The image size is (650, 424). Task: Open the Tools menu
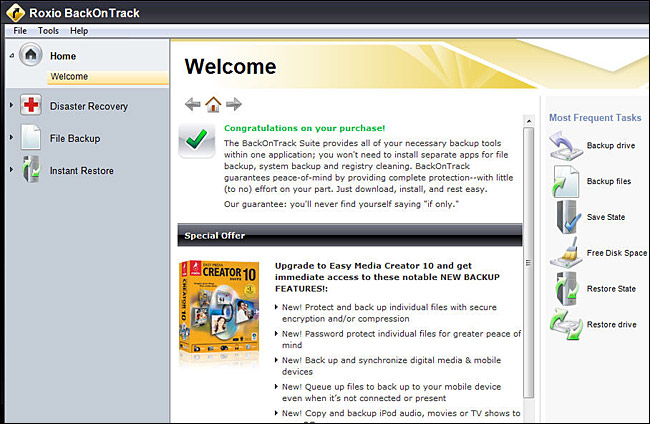(48, 31)
